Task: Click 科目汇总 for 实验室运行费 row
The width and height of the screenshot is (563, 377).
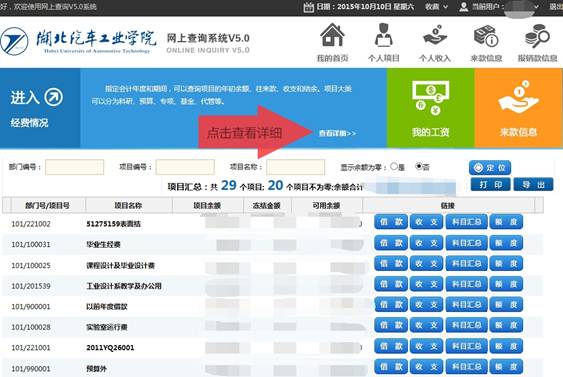Action: point(466,325)
